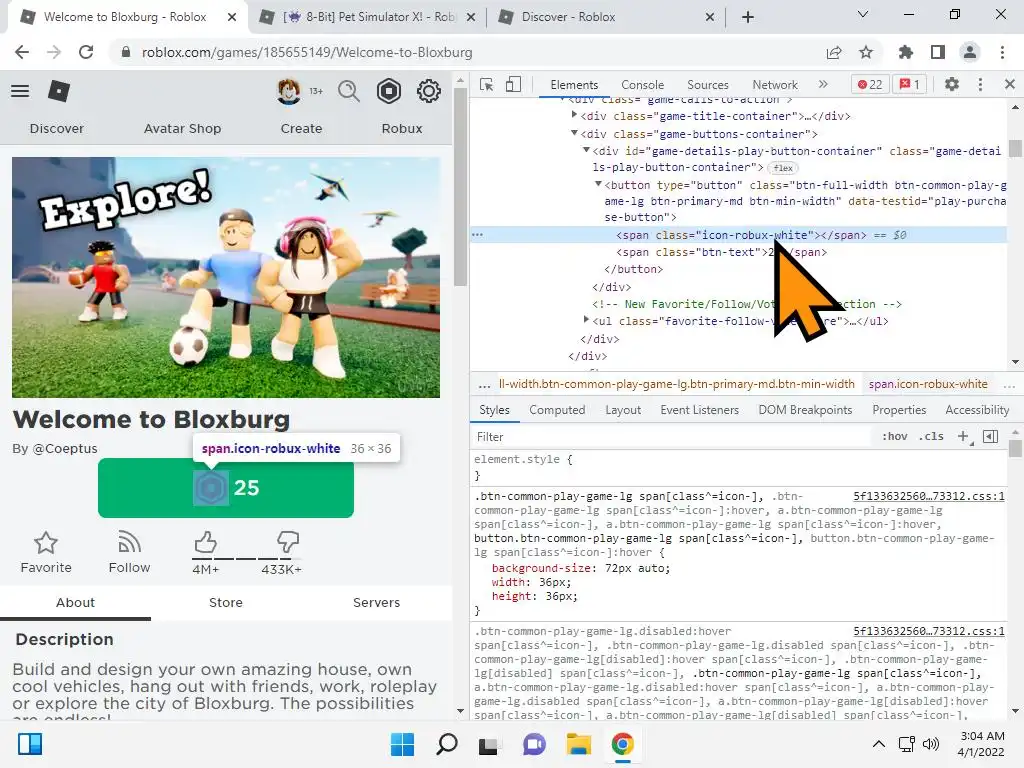Viewport: 1024px width, 768px height.
Task: Bookmark this tab star icon
Action: pos(866,52)
